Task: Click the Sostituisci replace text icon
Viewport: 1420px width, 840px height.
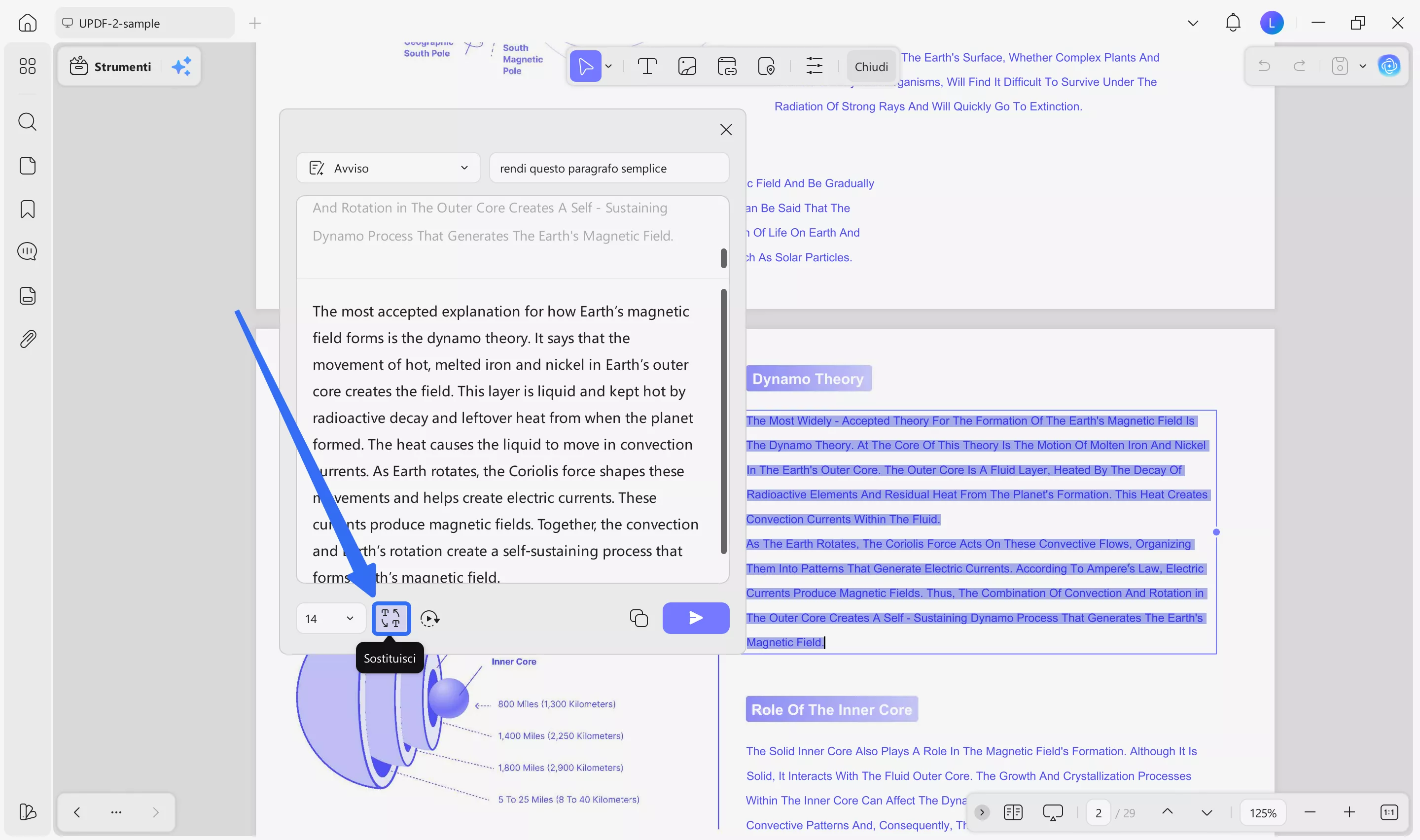Action: click(x=390, y=618)
